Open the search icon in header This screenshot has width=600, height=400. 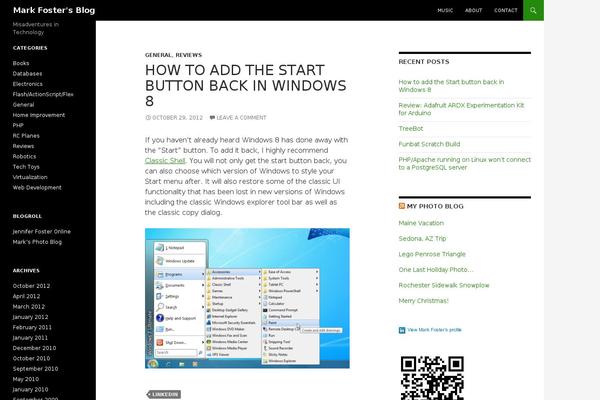(x=533, y=10)
